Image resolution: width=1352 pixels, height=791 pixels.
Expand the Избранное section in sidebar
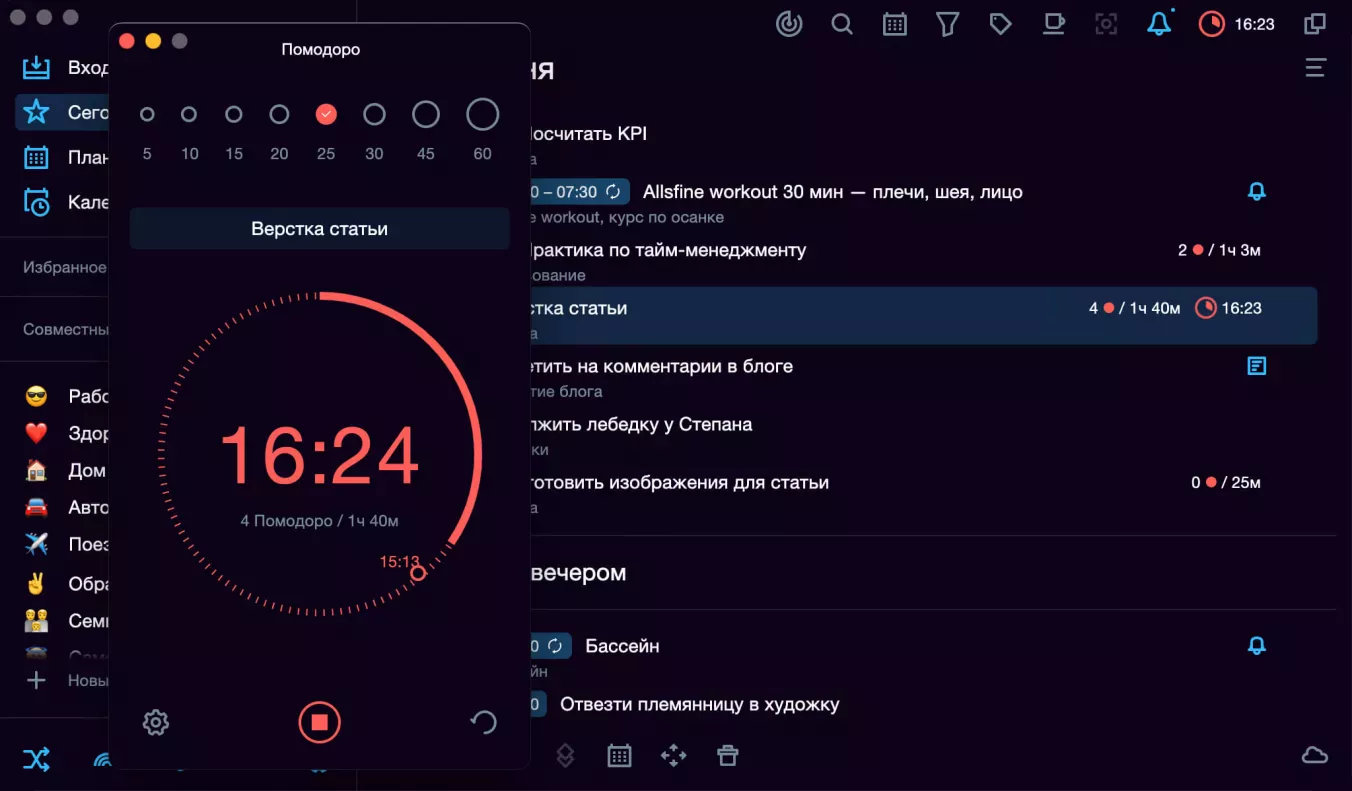click(65, 267)
